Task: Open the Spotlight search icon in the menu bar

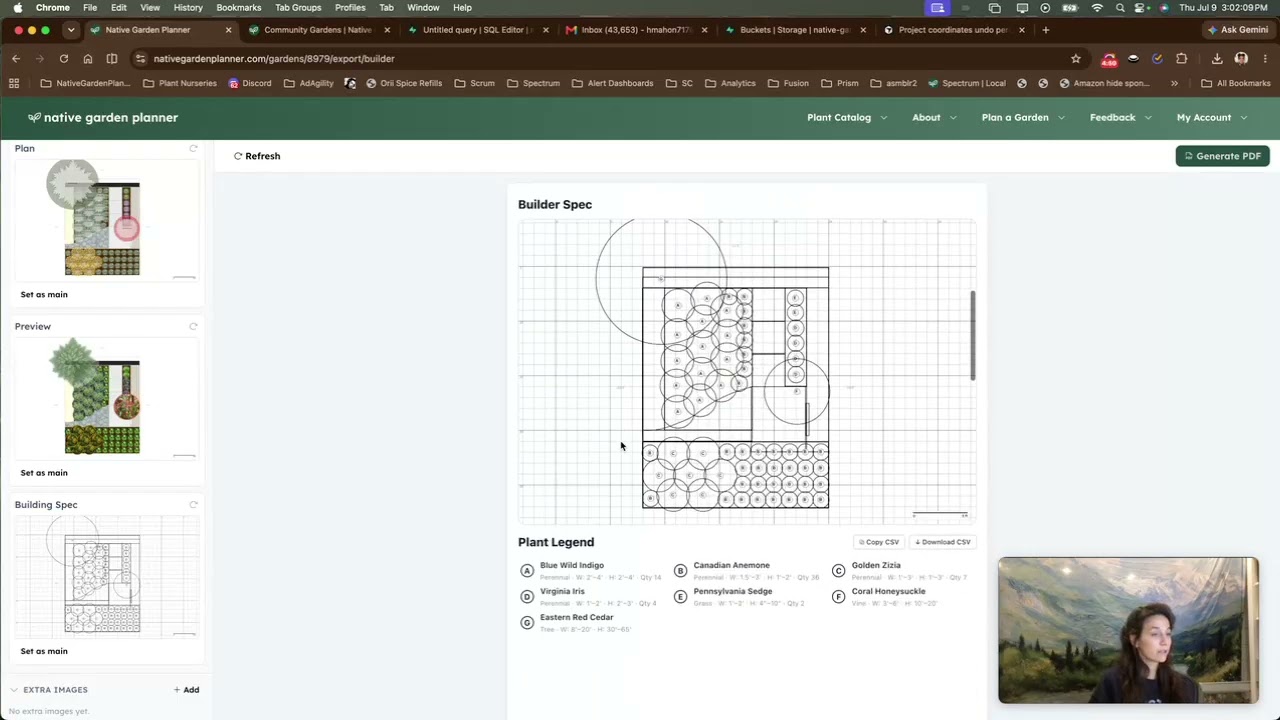Action: pos(1120,8)
